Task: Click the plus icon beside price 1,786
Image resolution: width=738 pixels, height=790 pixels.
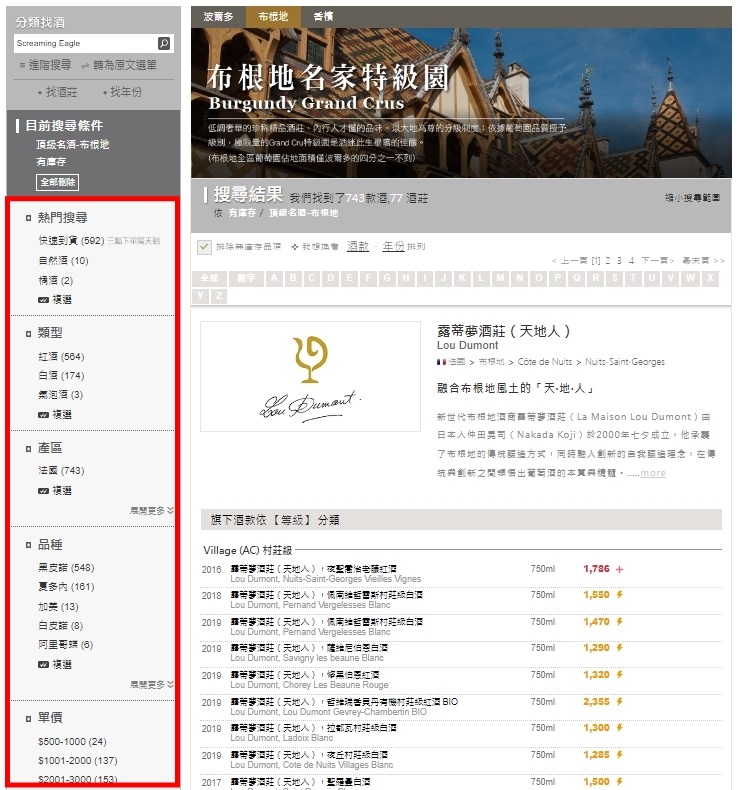Action: pyautogui.click(x=620, y=569)
